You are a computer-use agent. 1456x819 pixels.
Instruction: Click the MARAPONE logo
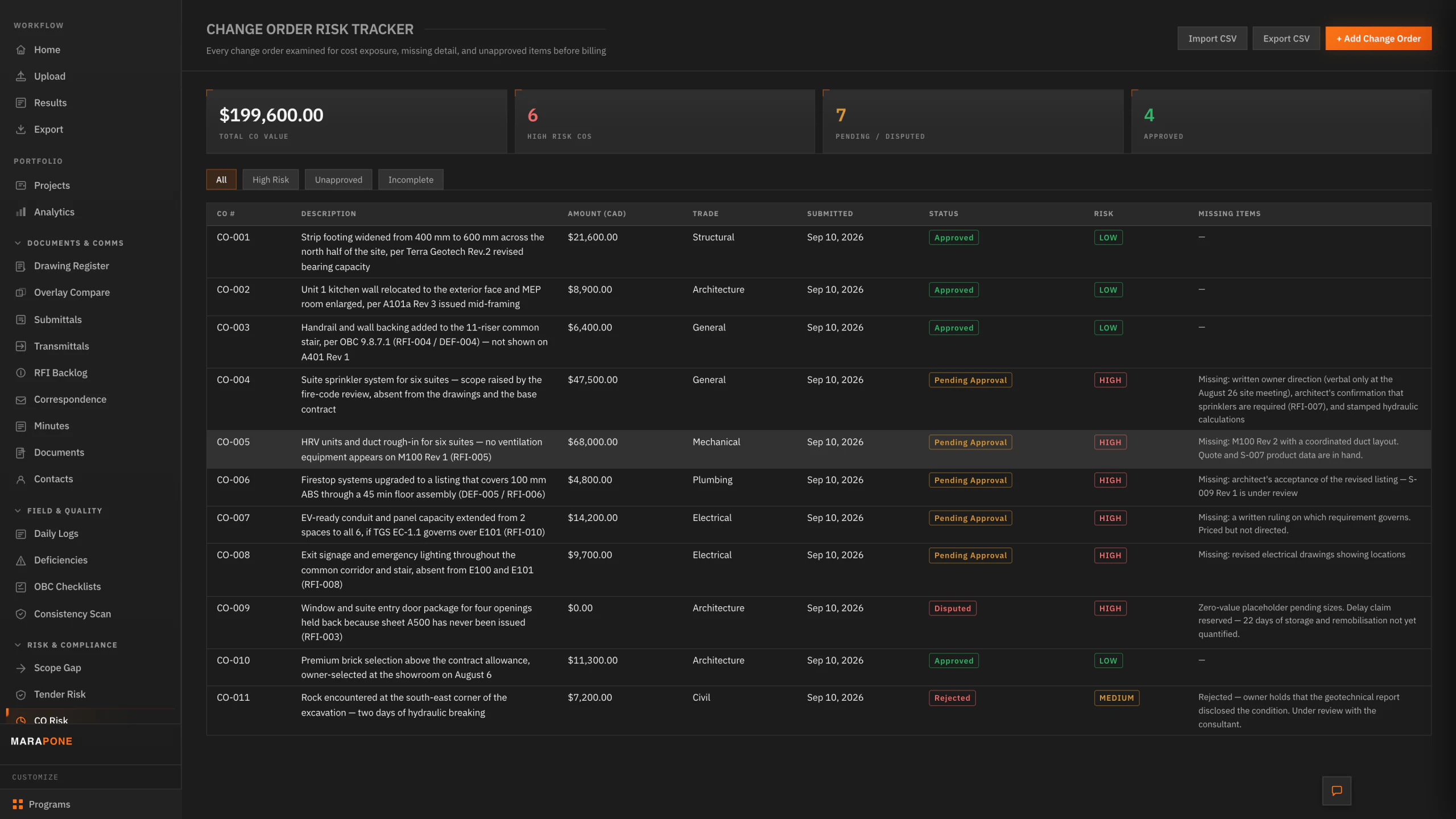pyautogui.click(x=42, y=742)
